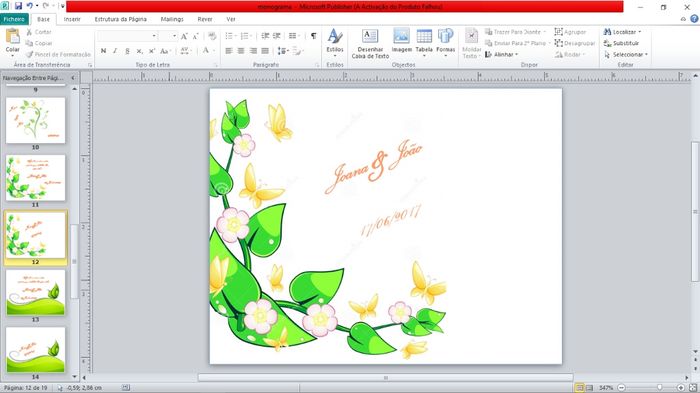The height and width of the screenshot is (393, 700).
Task: Toggle subscript formatting
Action: coord(139,51)
